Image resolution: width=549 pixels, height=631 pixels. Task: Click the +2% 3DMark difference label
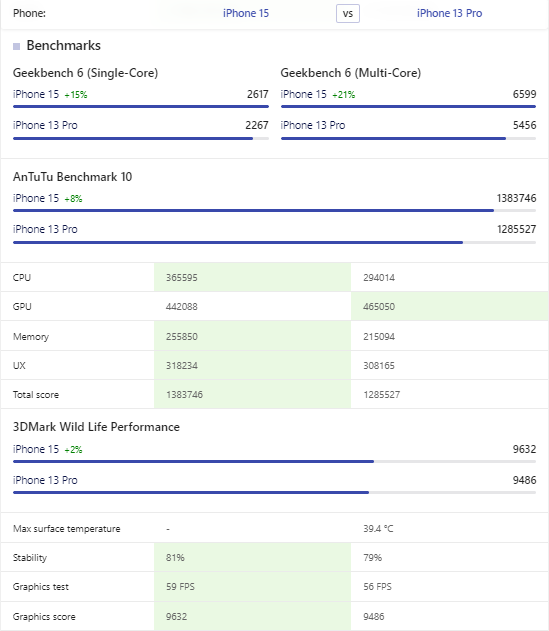click(x=73, y=450)
